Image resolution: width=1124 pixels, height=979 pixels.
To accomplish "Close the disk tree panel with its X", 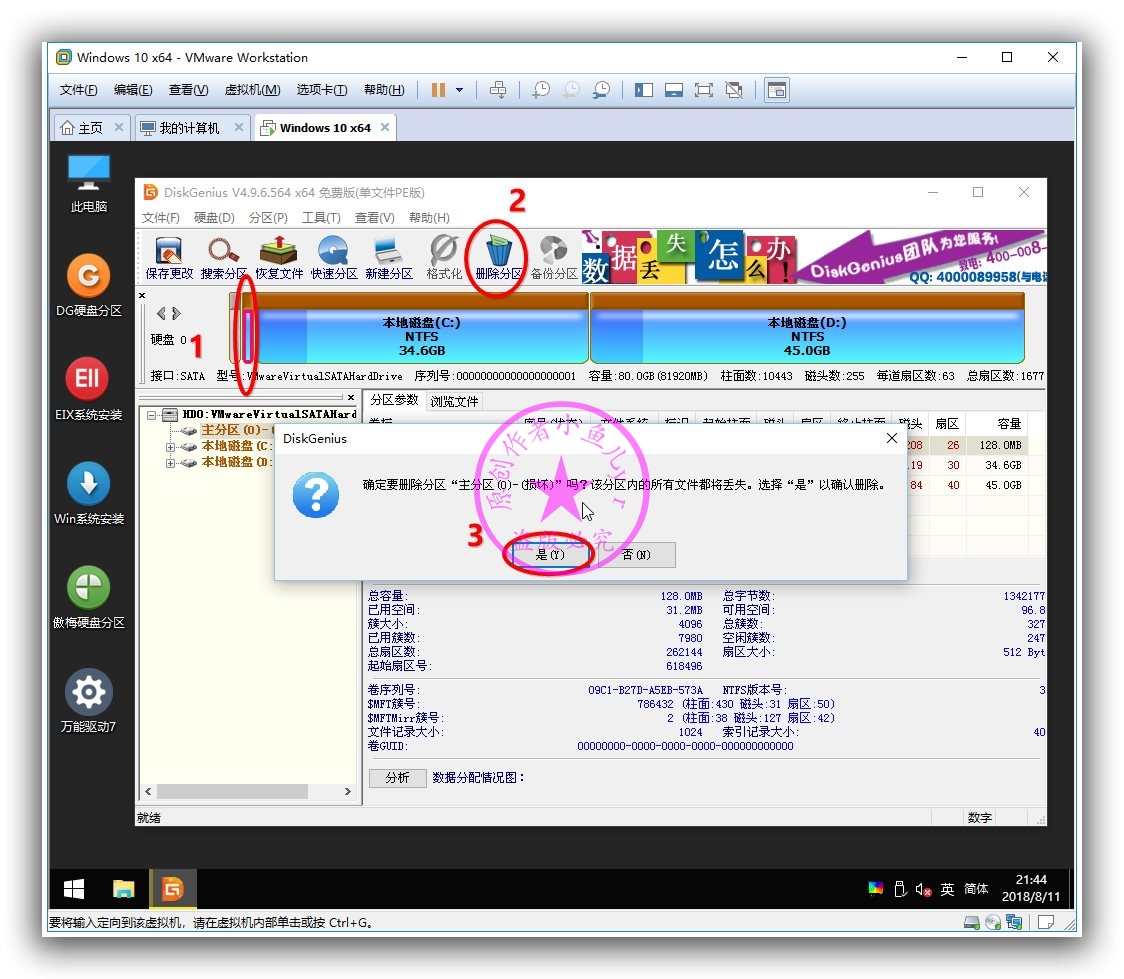I will coord(351,397).
